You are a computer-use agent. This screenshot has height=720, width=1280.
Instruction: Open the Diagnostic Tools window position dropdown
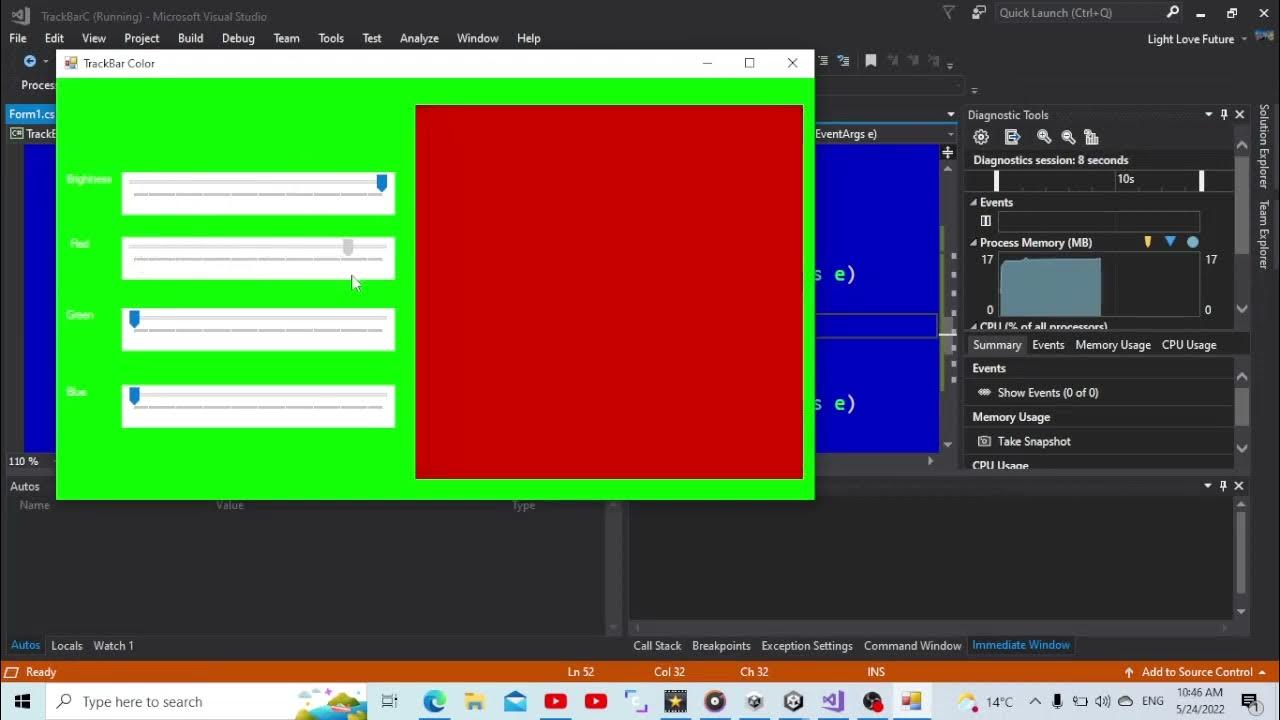(1208, 115)
